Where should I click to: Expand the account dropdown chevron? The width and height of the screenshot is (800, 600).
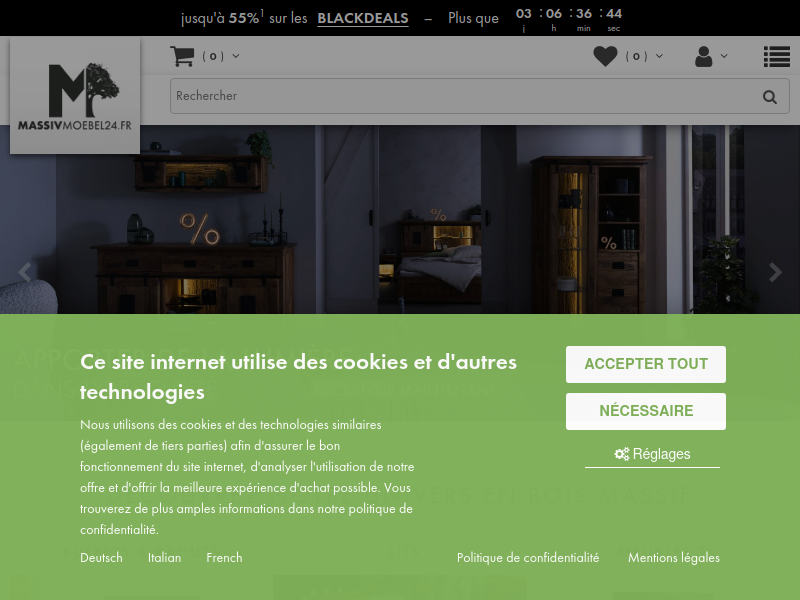coord(724,56)
